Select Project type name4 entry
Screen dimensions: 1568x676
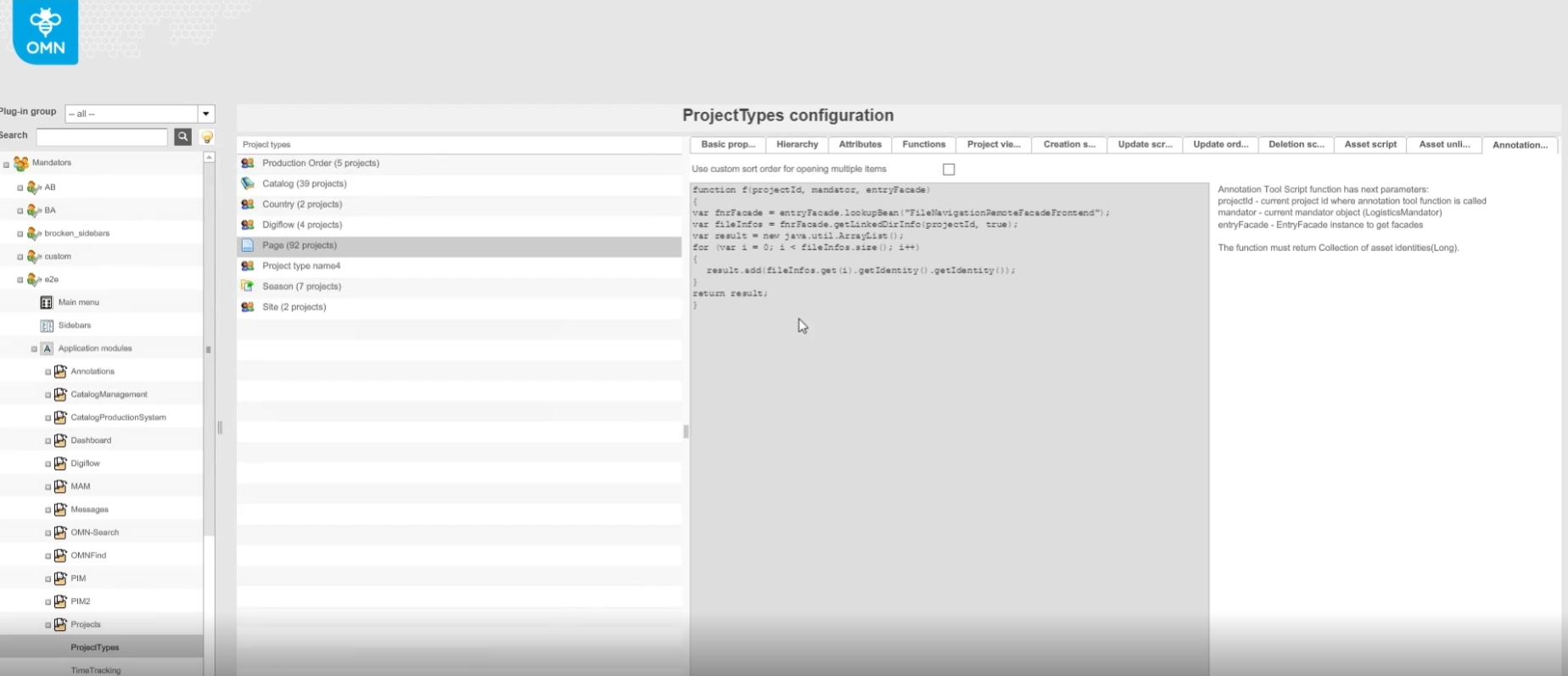click(459, 265)
